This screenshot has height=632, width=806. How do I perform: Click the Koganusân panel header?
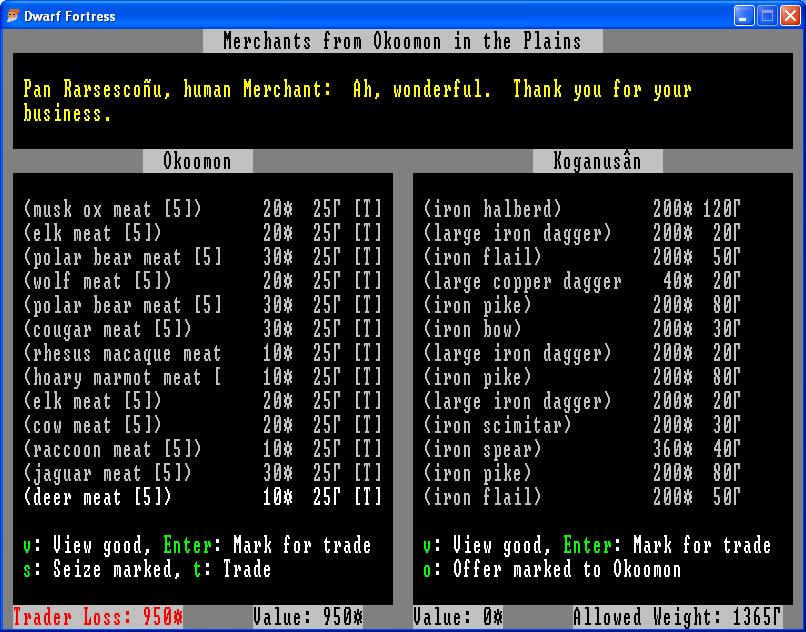point(597,161)
